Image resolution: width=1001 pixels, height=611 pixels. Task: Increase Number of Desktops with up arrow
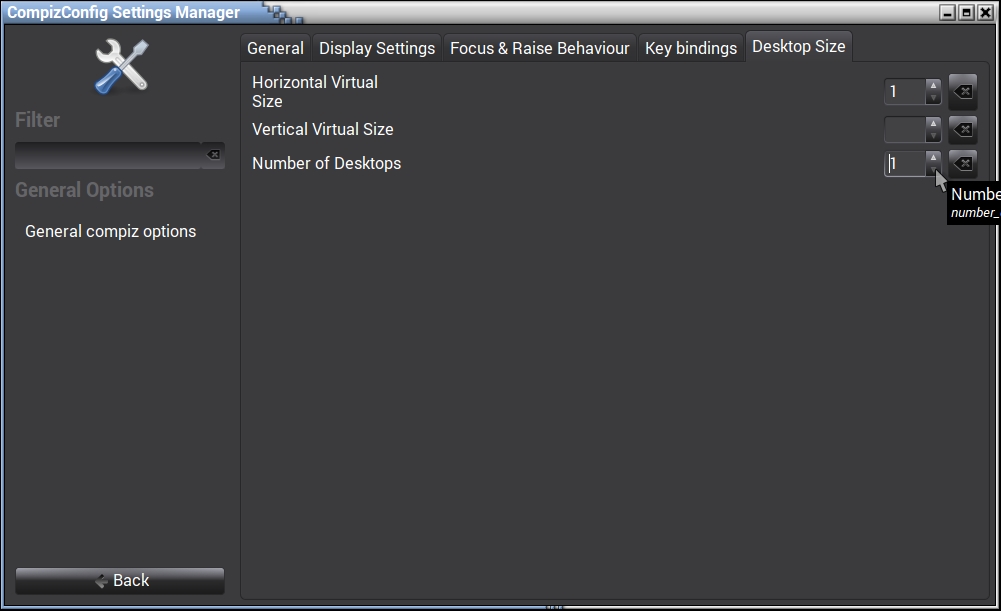click(x=933, y=157)
